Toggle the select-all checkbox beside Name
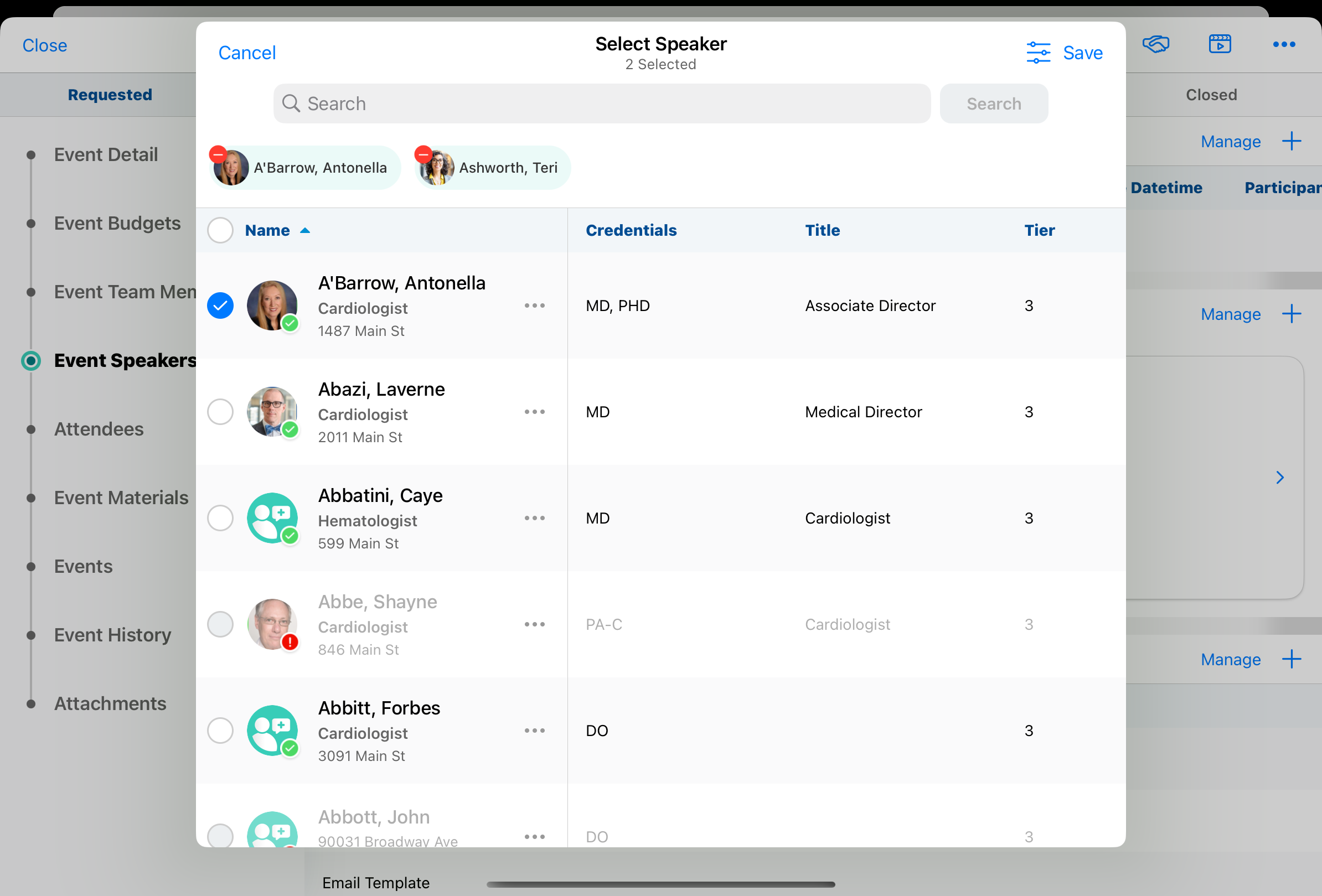Screen dimensions: 1322x896 tap(220, 230)
